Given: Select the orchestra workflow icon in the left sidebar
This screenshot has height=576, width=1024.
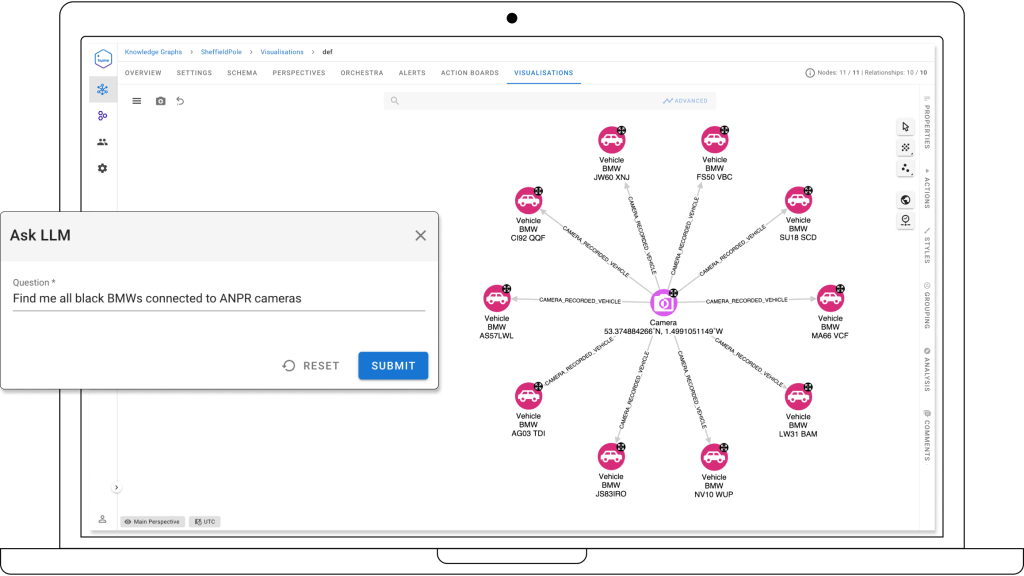Looking at the screenshot, I should coord(102,115).
